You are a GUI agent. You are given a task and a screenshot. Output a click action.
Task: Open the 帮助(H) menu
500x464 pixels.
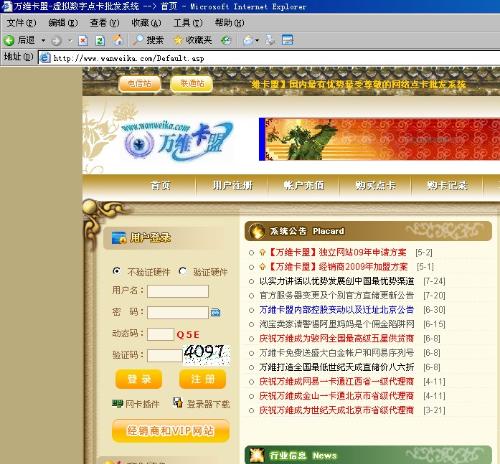tap(229, 23)
